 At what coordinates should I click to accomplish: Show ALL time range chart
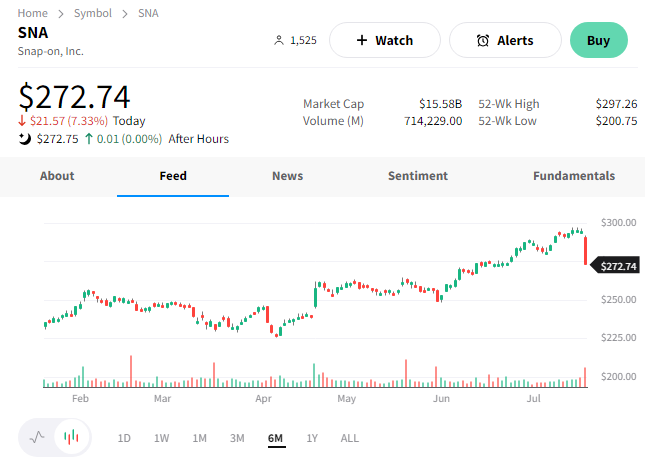(x=349, y=438)
